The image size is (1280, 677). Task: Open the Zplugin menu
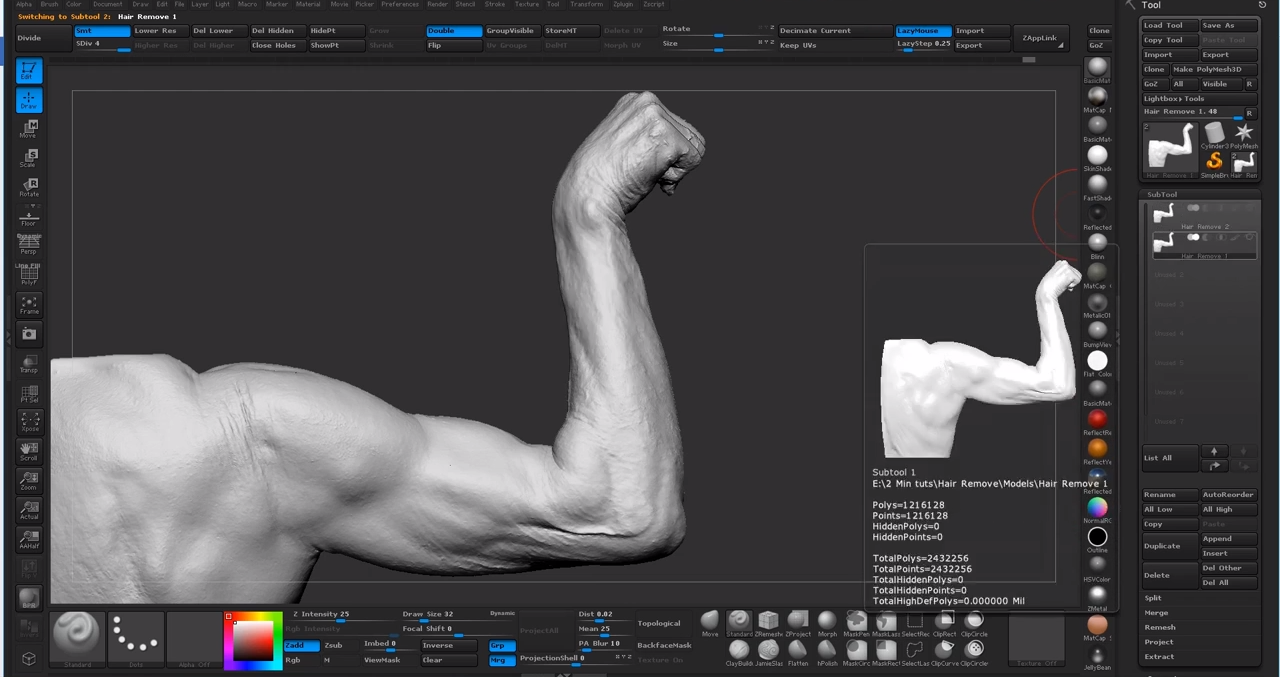point(623,4)
